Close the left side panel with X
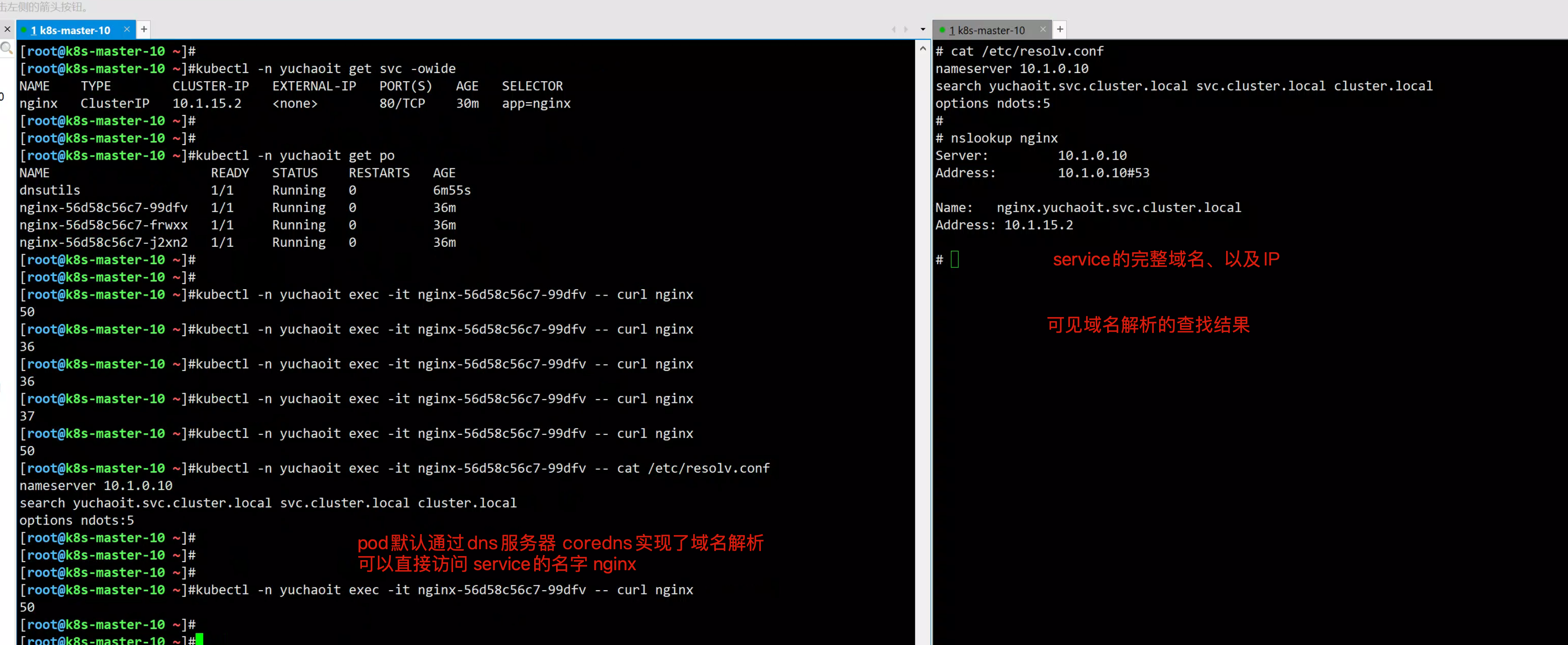 (x=7, y=29)
